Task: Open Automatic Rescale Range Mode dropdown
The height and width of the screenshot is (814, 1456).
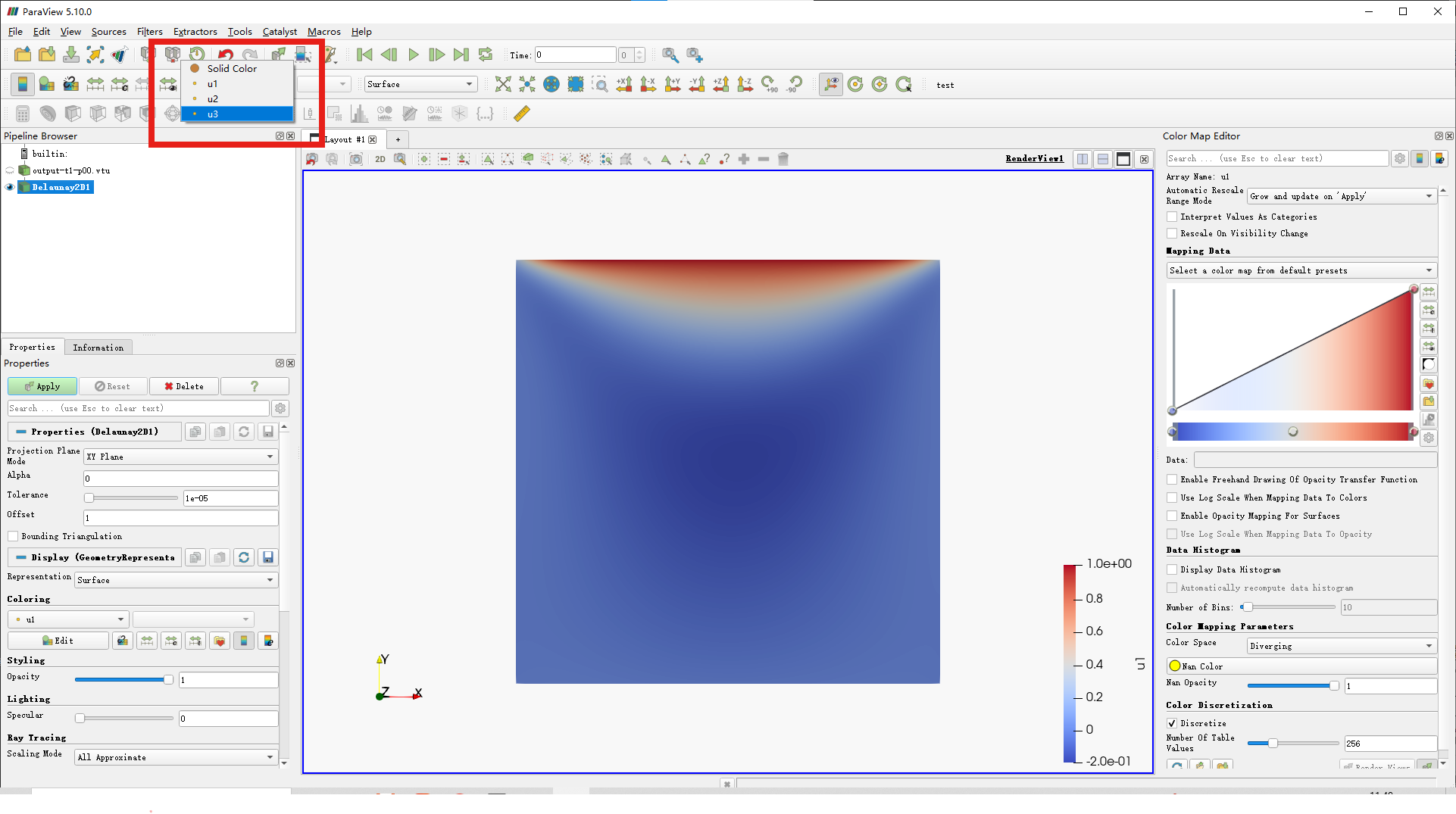Action: click(x=1342, y=196)
